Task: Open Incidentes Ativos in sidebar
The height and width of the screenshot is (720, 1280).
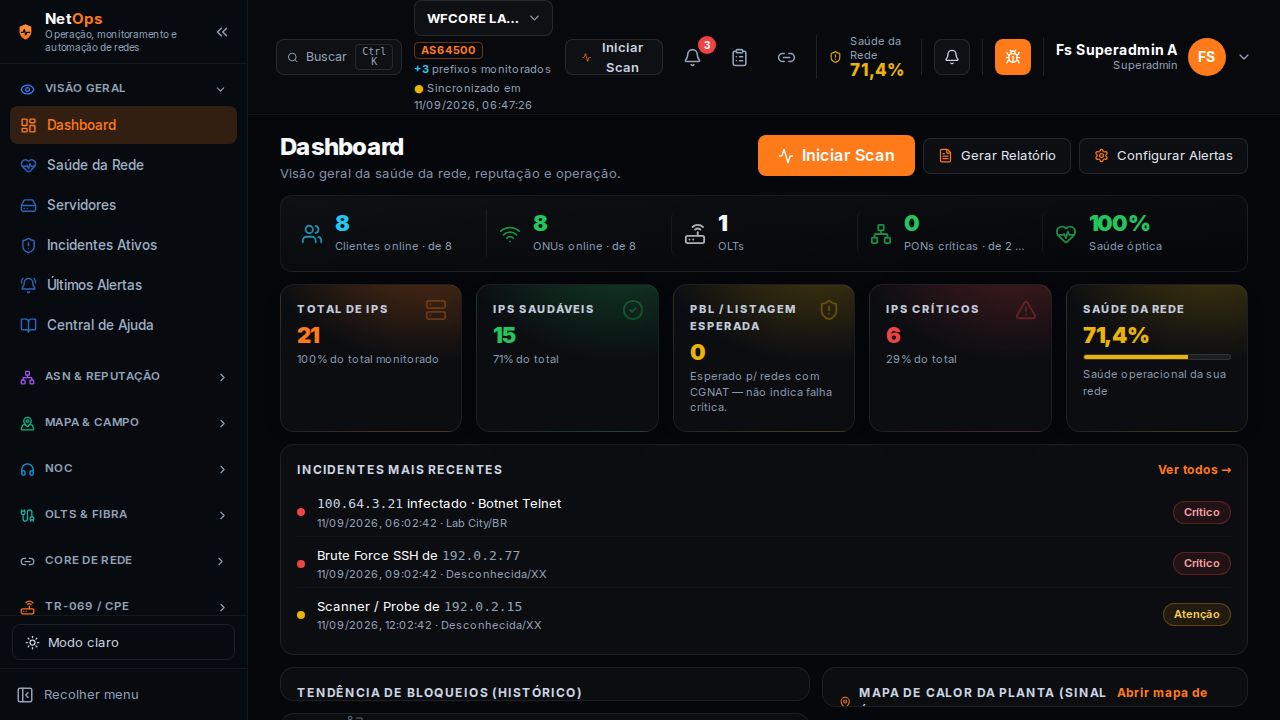Action: point(123,245)
